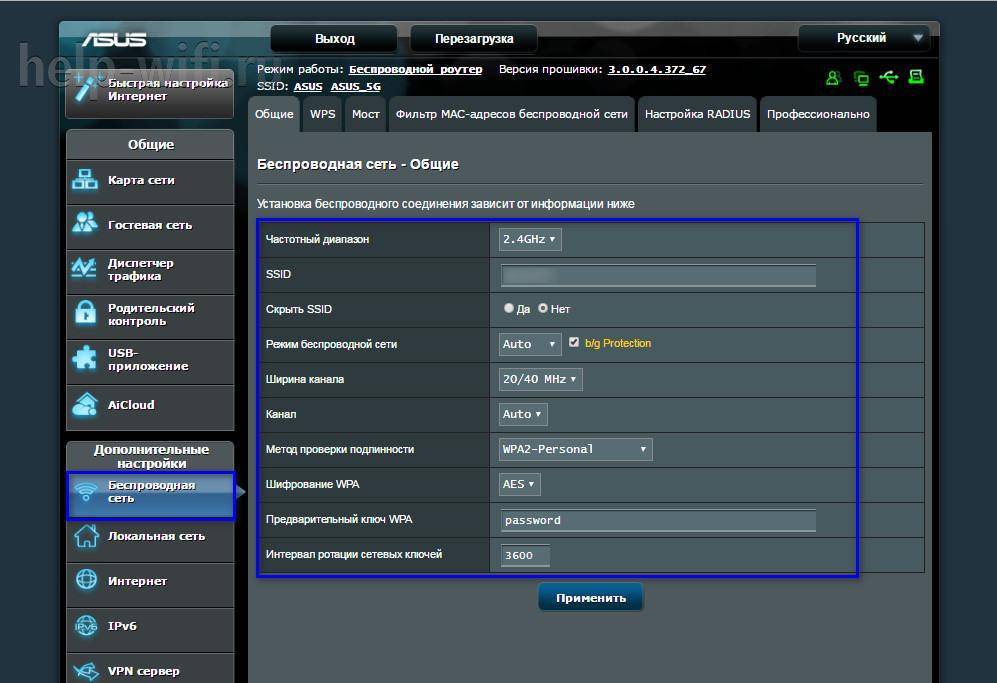Expand the WPA2-Personal authentication dropdown

(x=575, y=449)
